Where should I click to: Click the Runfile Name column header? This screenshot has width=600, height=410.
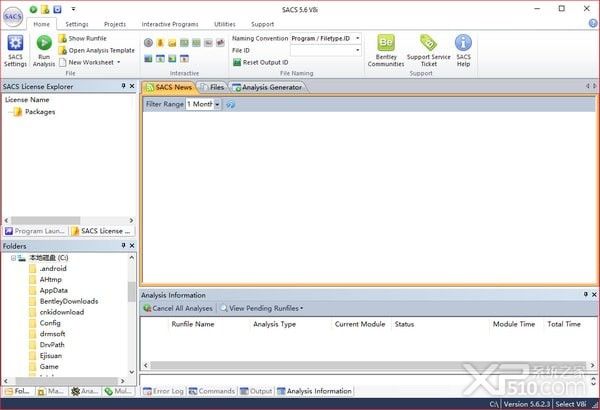coord(192,324)
